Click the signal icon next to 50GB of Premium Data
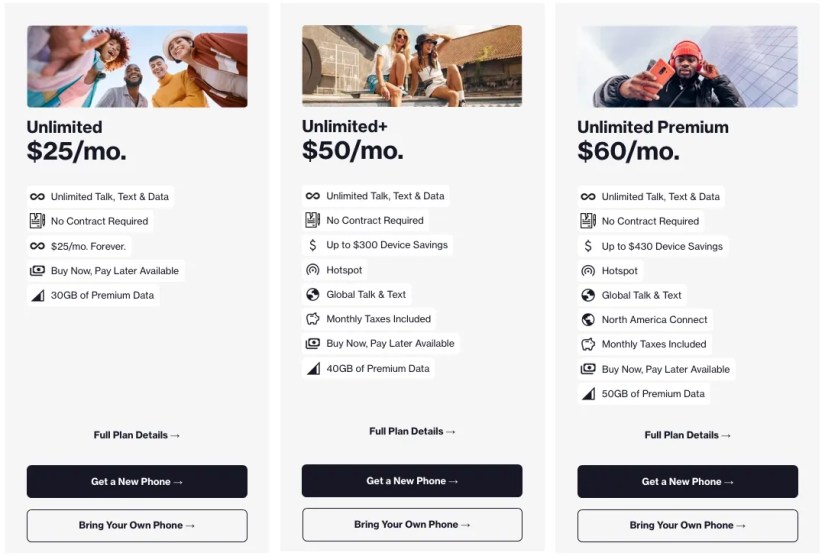 pyautogui.click(x=588, y=393)
